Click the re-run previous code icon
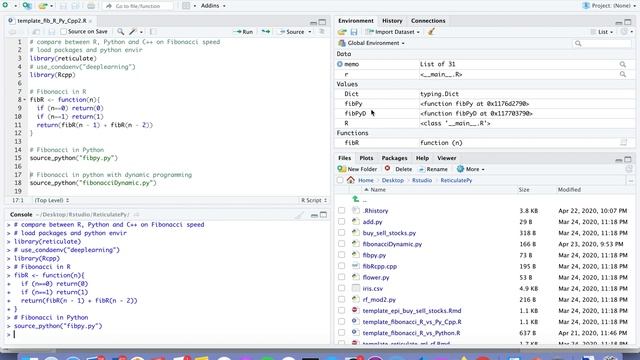The width and height of the screenshot is (640, 360). click(x=266, y=31)
